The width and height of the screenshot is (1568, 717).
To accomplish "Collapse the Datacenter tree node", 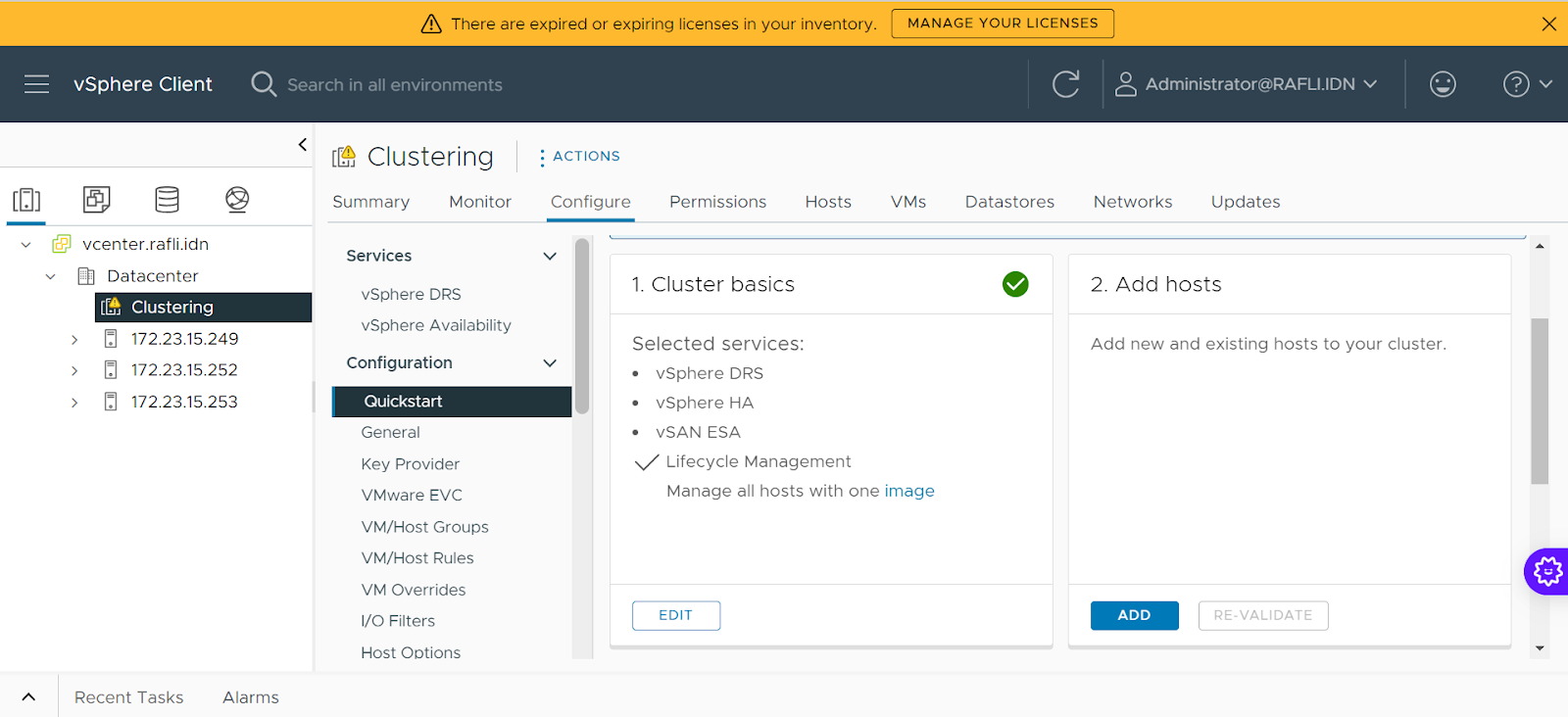I will click(x=51, y=276).
